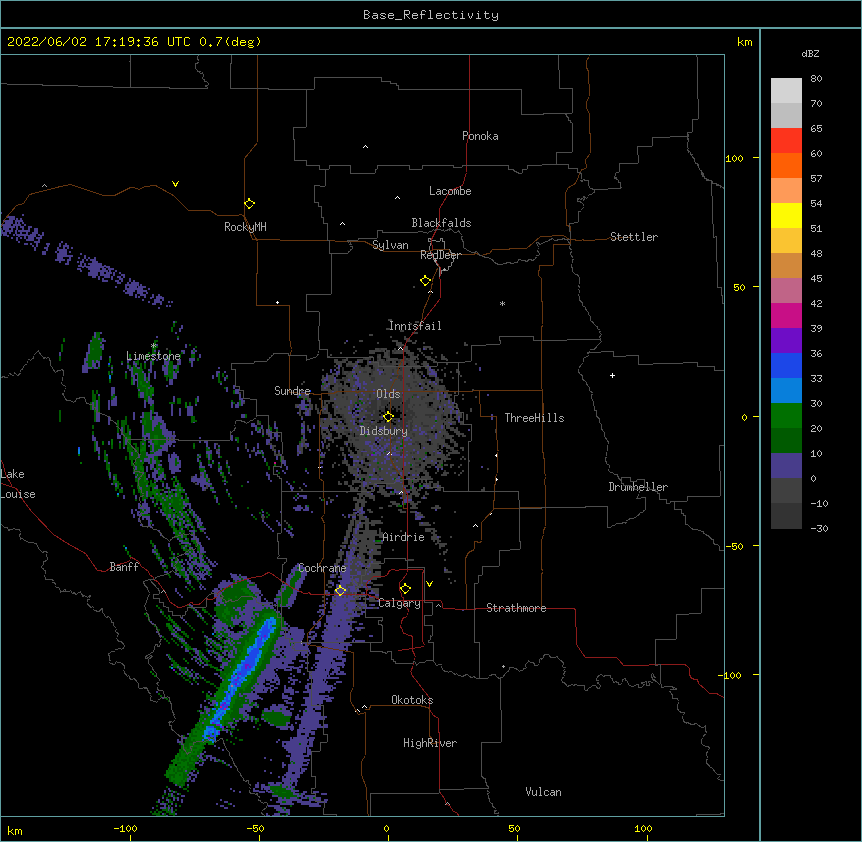Click the Limestone label
The width and height of the screenshot is (862, 842).
pos(153,356)
